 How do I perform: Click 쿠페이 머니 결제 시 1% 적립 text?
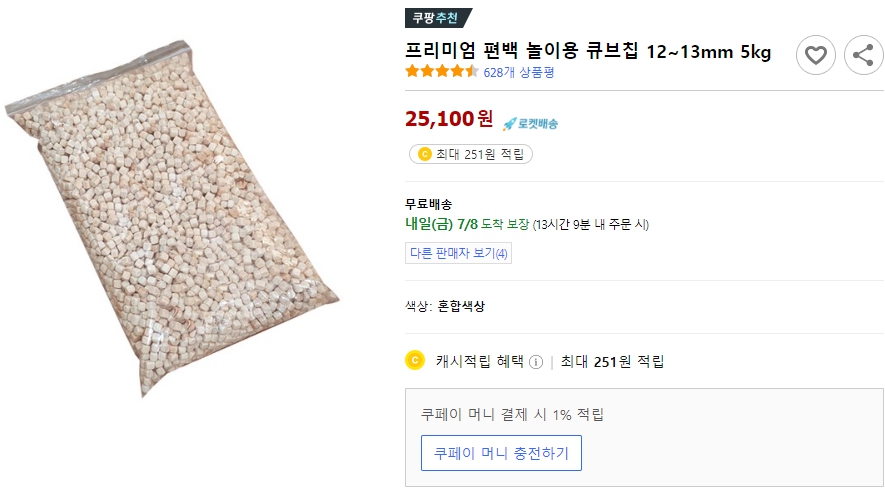pyautogui.click(x=512, y=414)
